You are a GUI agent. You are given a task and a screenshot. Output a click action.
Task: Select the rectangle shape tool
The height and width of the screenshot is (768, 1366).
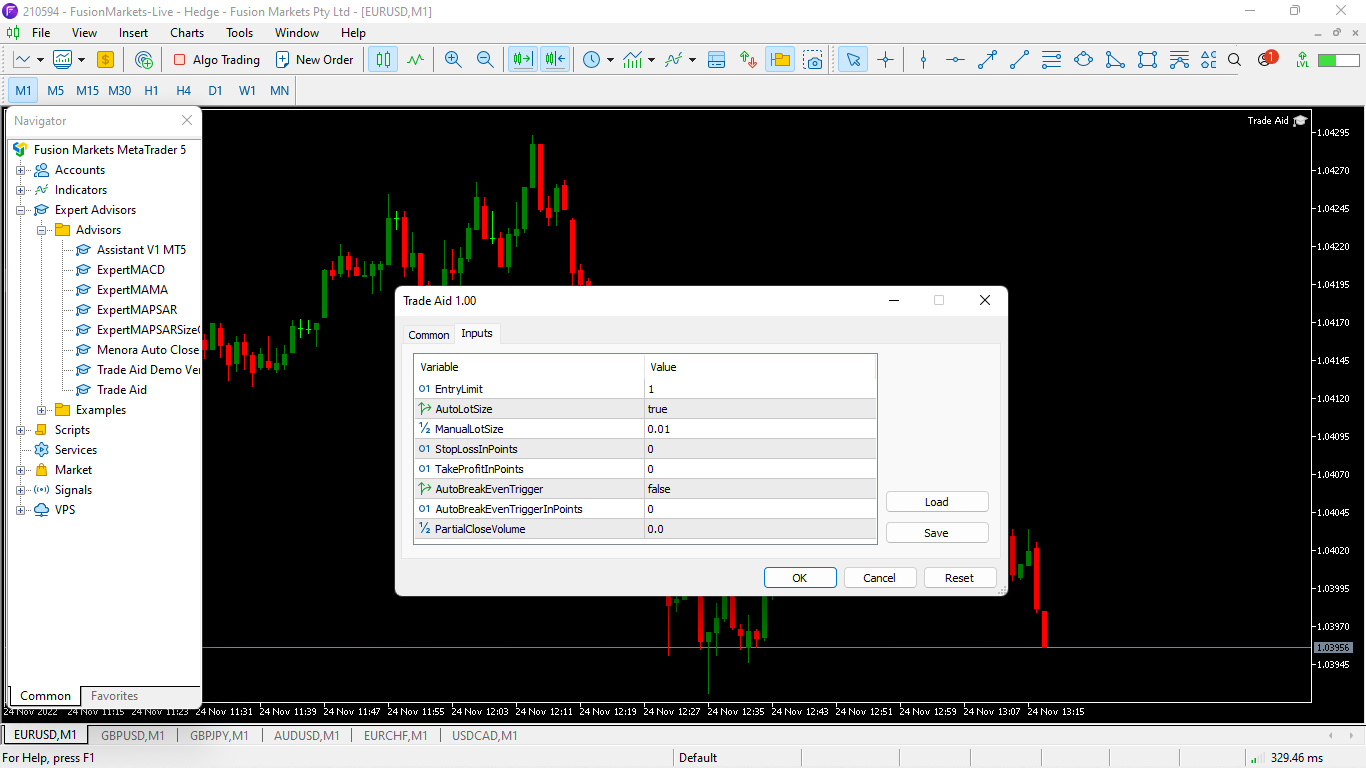coord(1147,60)
